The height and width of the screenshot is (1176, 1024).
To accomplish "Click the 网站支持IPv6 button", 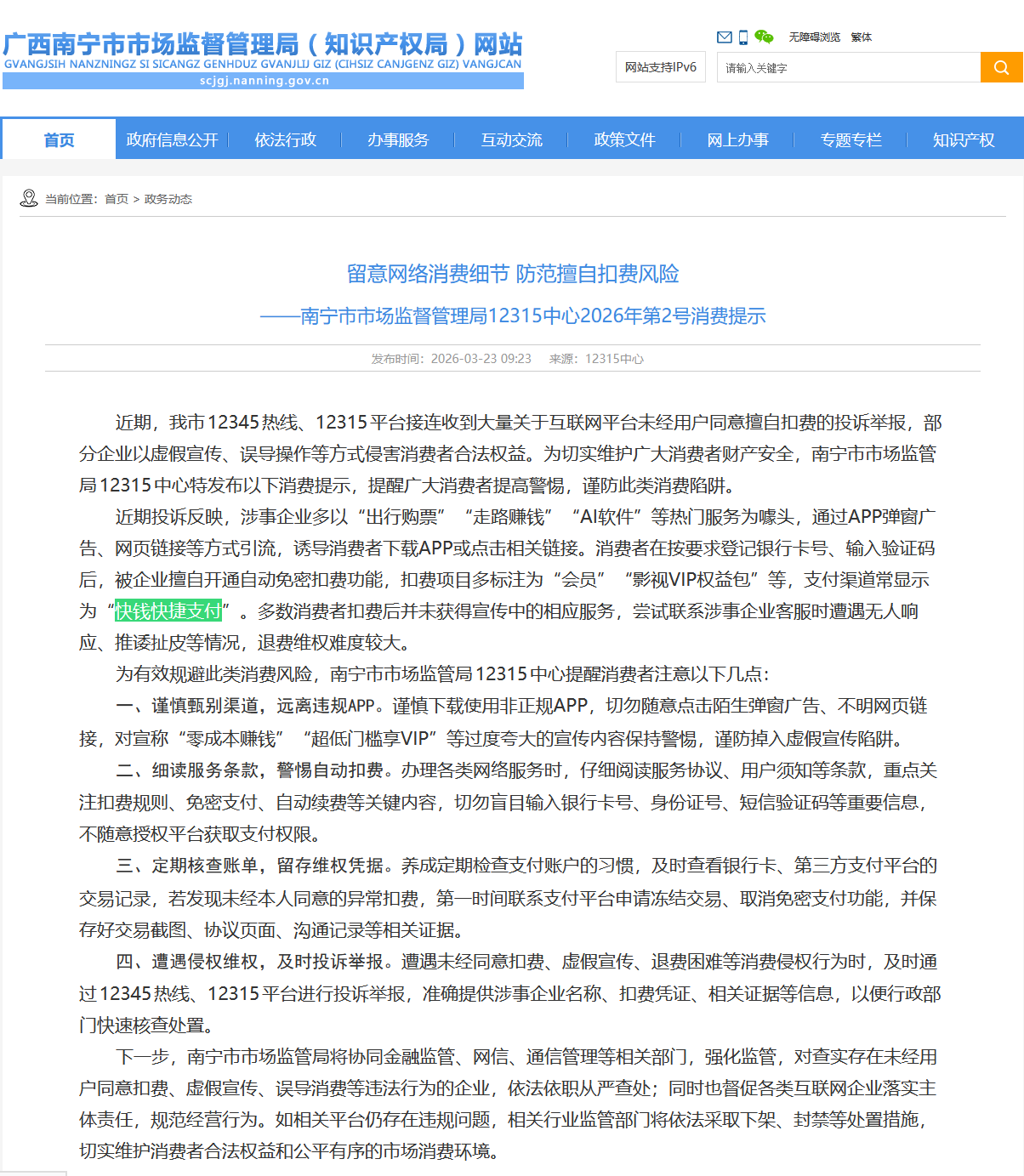I will (x=661, y=67).
